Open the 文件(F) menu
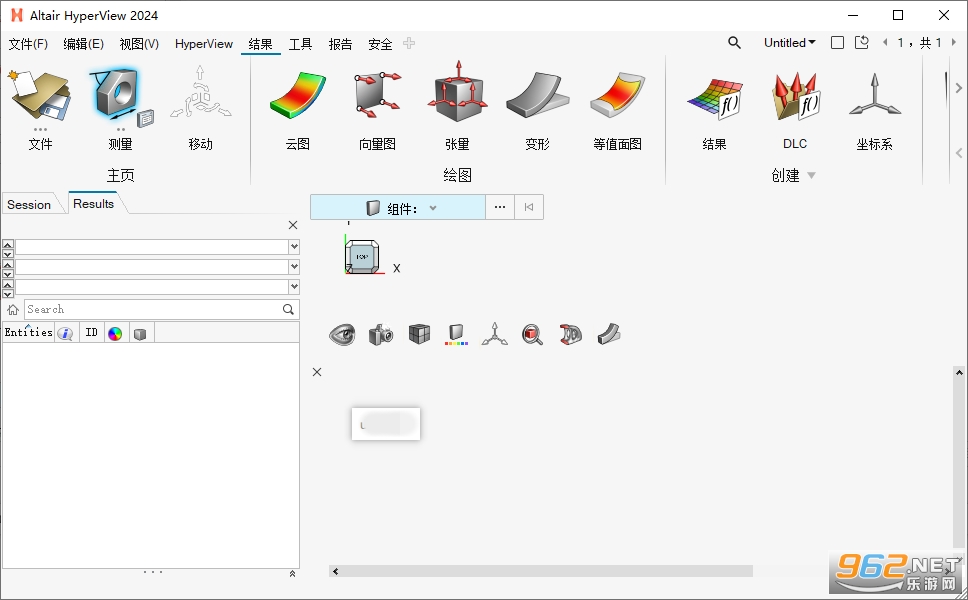 point(28,44)
